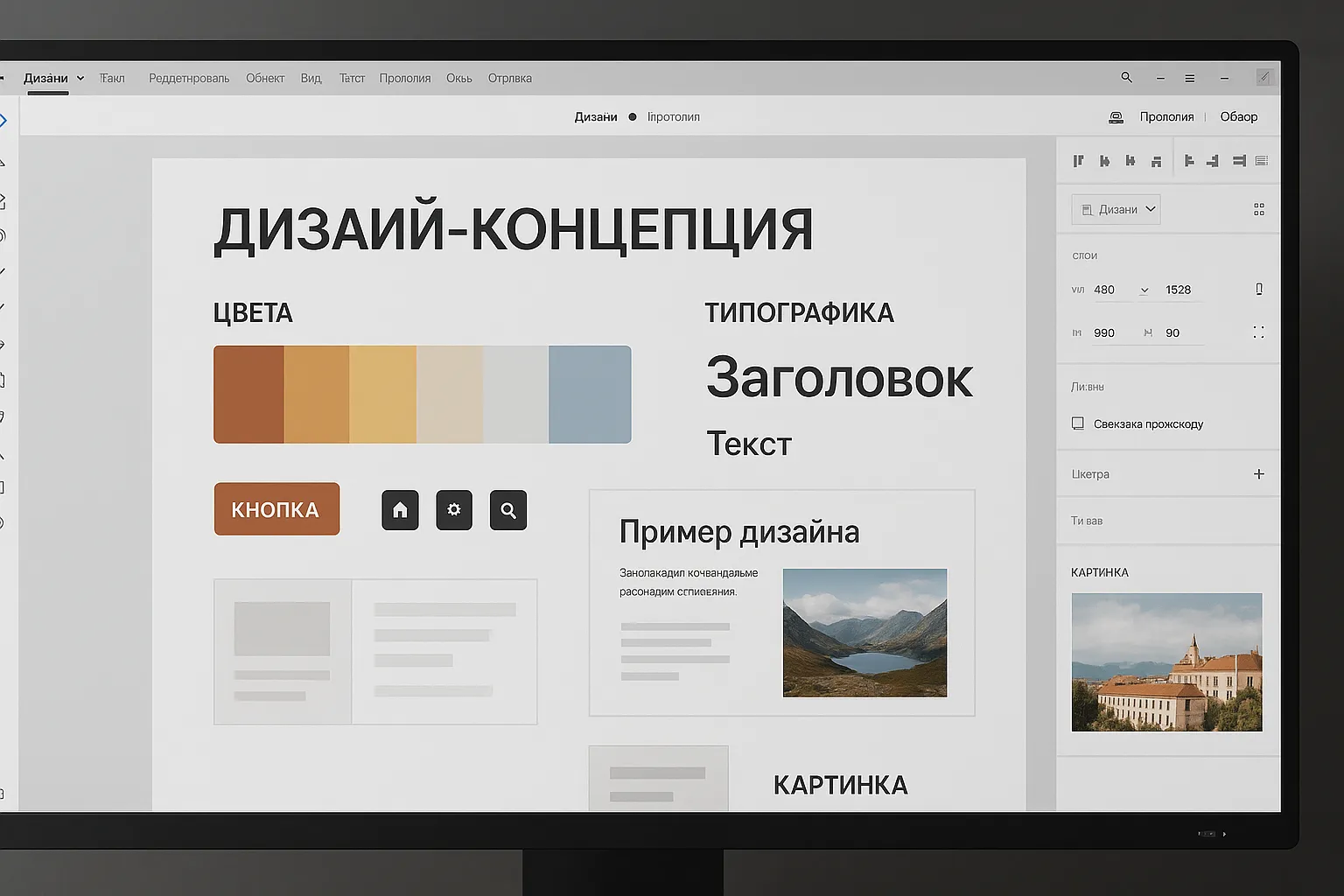Click the home icon button on the canvas
This screenshot has height=896, width=1344.
(x=400, y=510)
